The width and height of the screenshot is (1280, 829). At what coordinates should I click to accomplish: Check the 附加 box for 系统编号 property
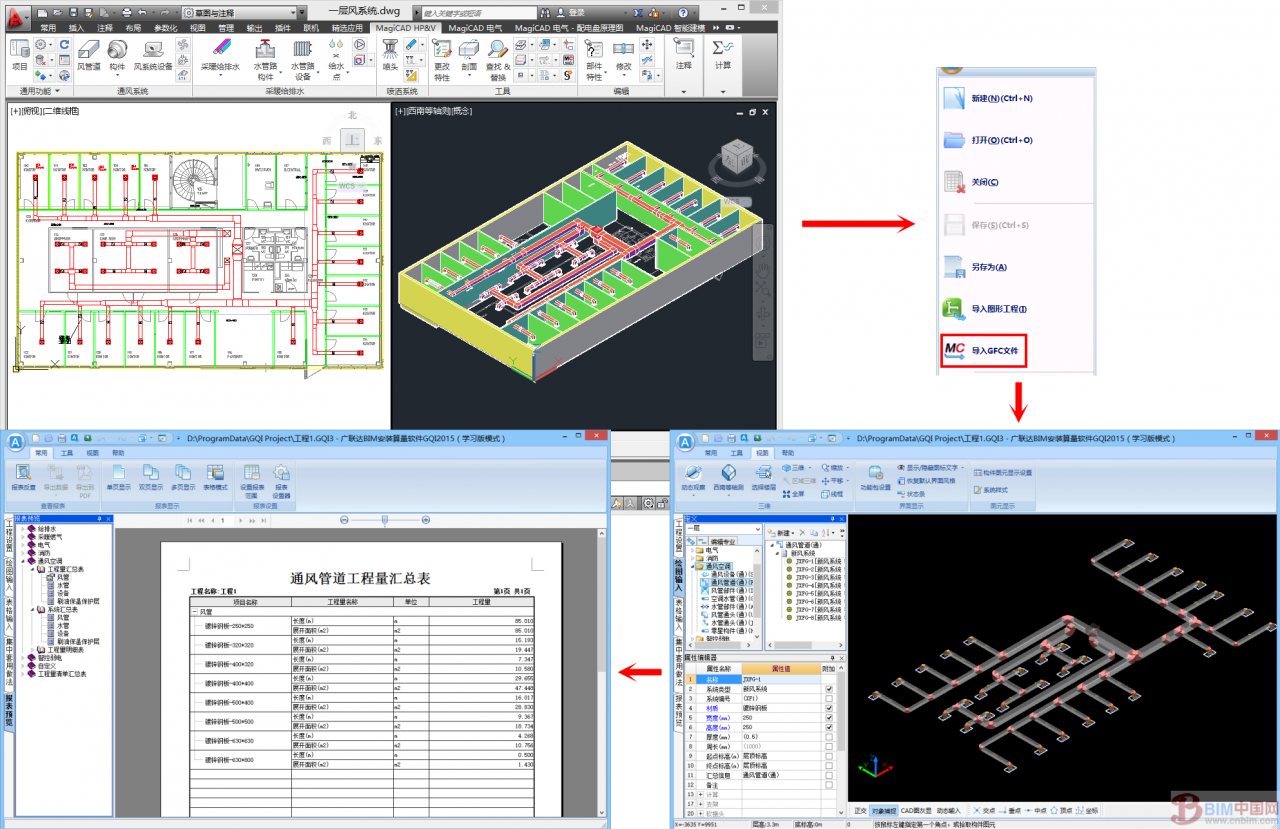[x=828, y=699]
